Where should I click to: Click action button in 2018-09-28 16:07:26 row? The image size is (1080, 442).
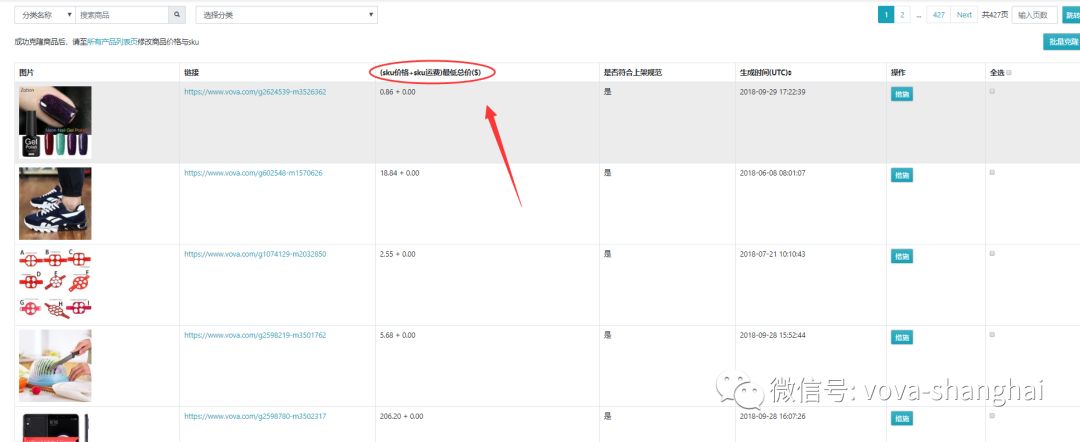pos(902,419)
